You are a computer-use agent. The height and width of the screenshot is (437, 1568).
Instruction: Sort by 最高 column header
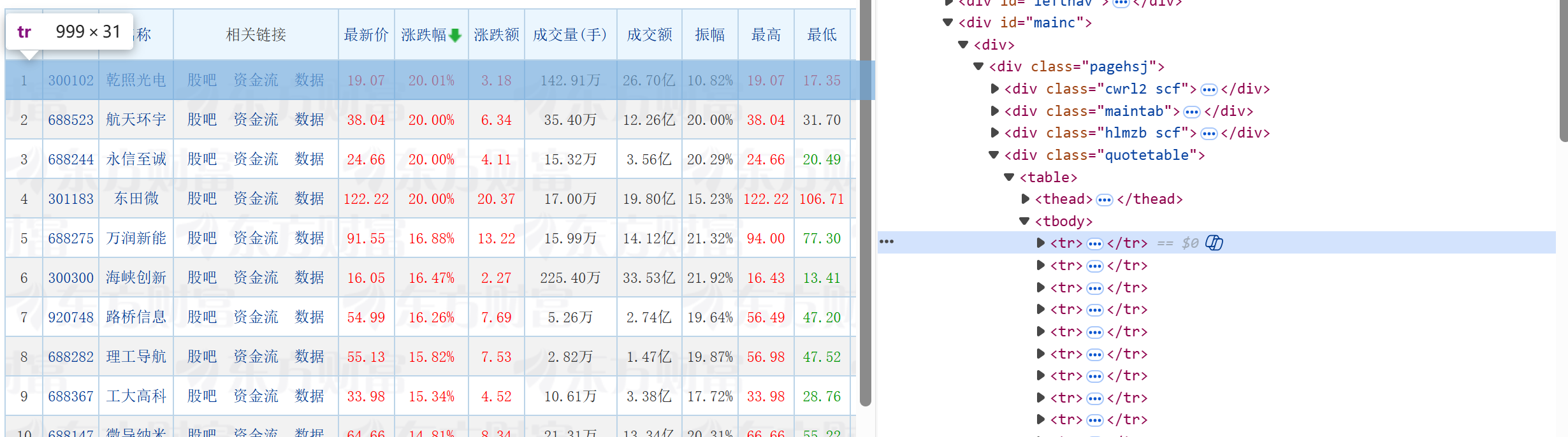point(766,35)
